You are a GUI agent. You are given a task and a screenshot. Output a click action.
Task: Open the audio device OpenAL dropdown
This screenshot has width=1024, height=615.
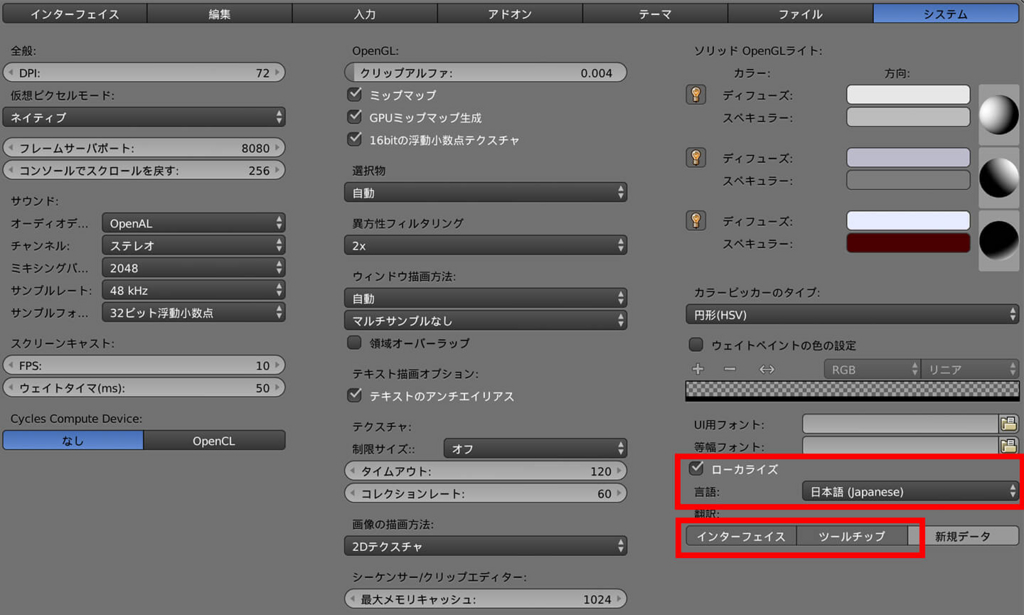pyautogui.click(x=194, y=223)
